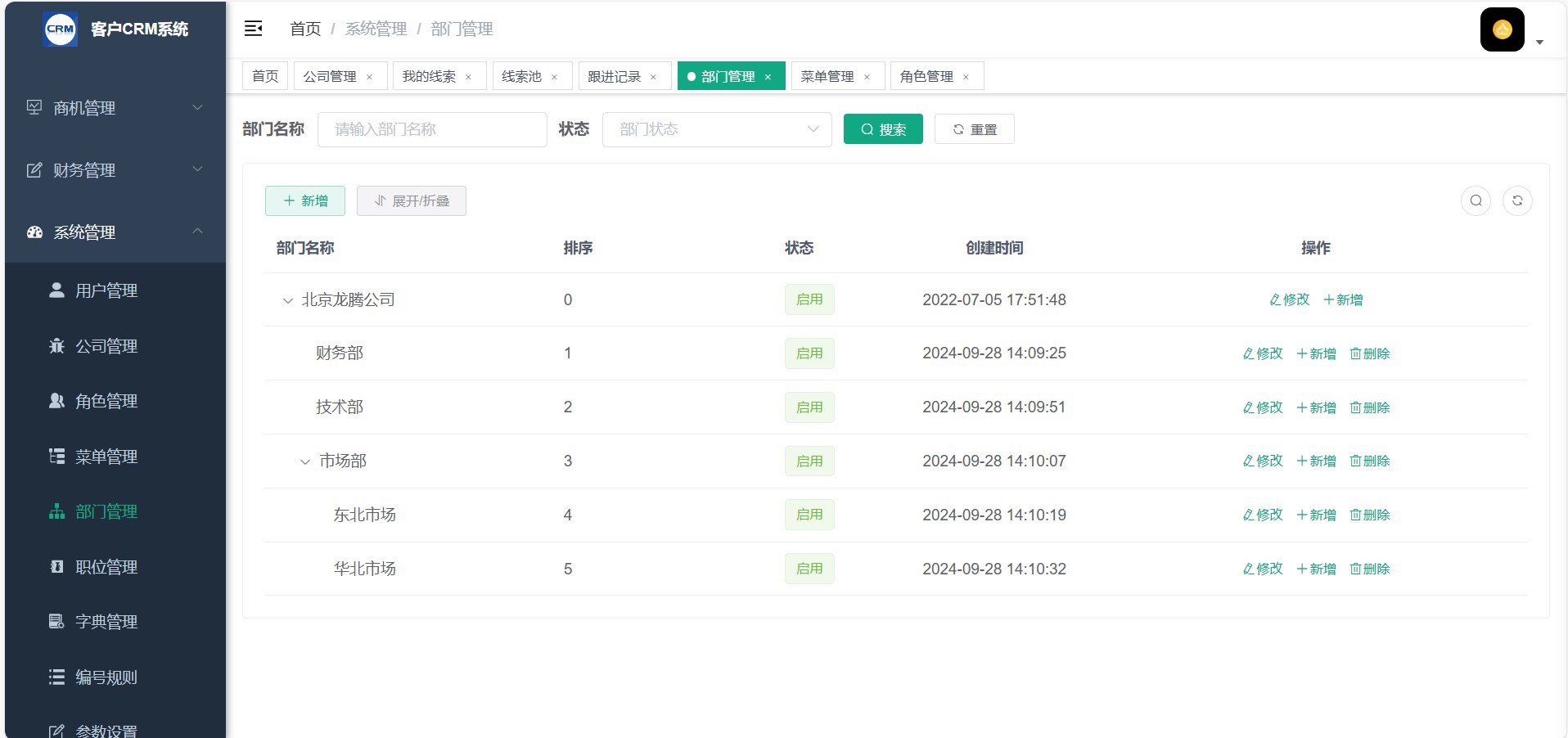Open 角色管理 in the sidebar
Screen dimensions: 1568x738
coord(106,401)
